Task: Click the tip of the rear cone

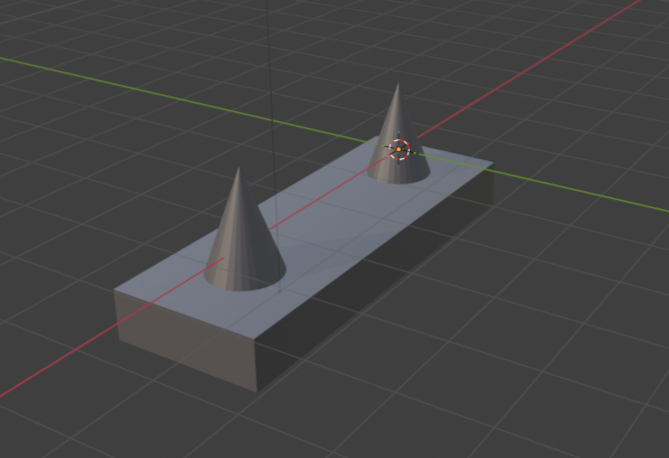Action: (396, 86)
